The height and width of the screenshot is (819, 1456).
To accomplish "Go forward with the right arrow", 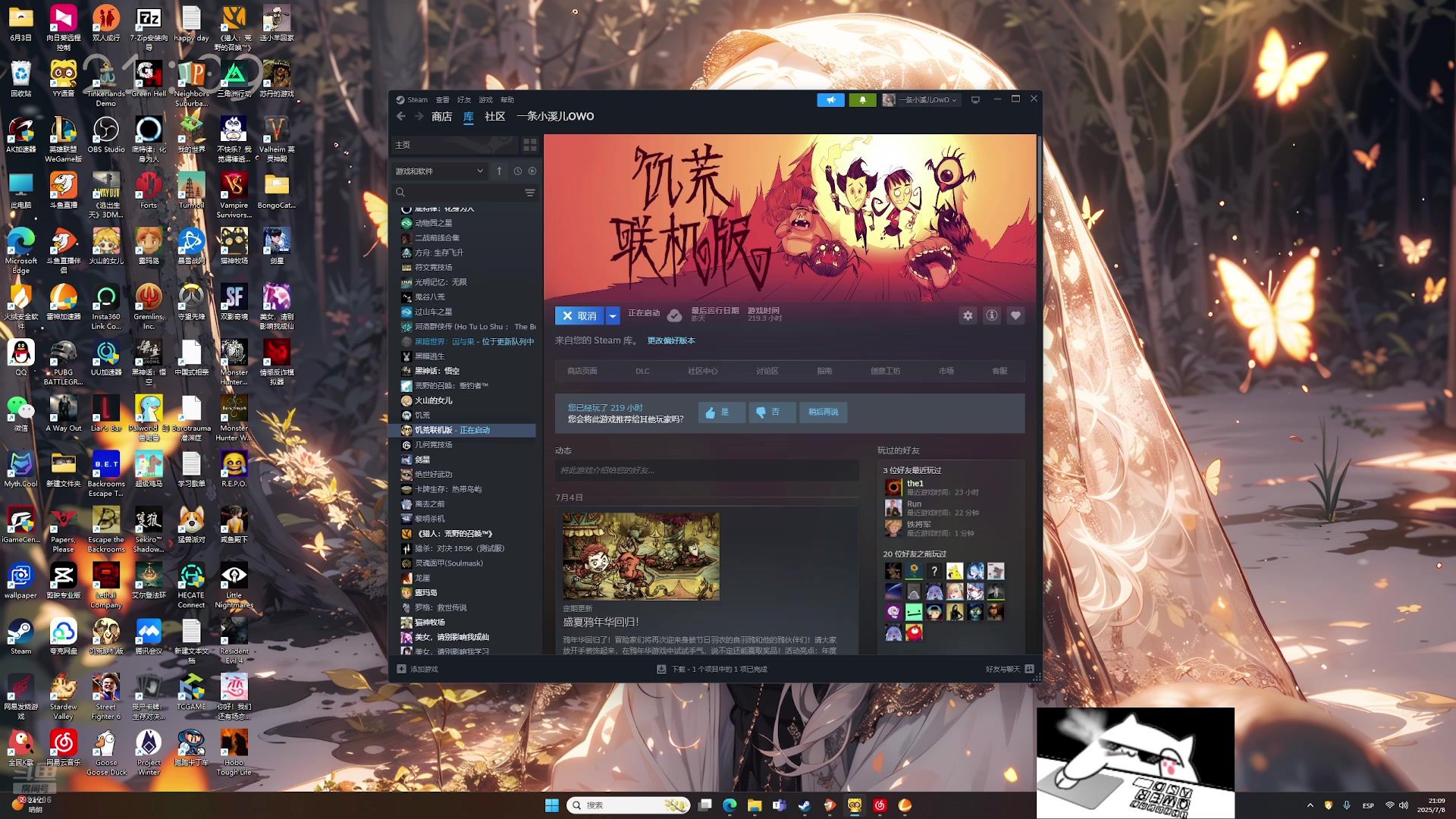I will point(419,116).
